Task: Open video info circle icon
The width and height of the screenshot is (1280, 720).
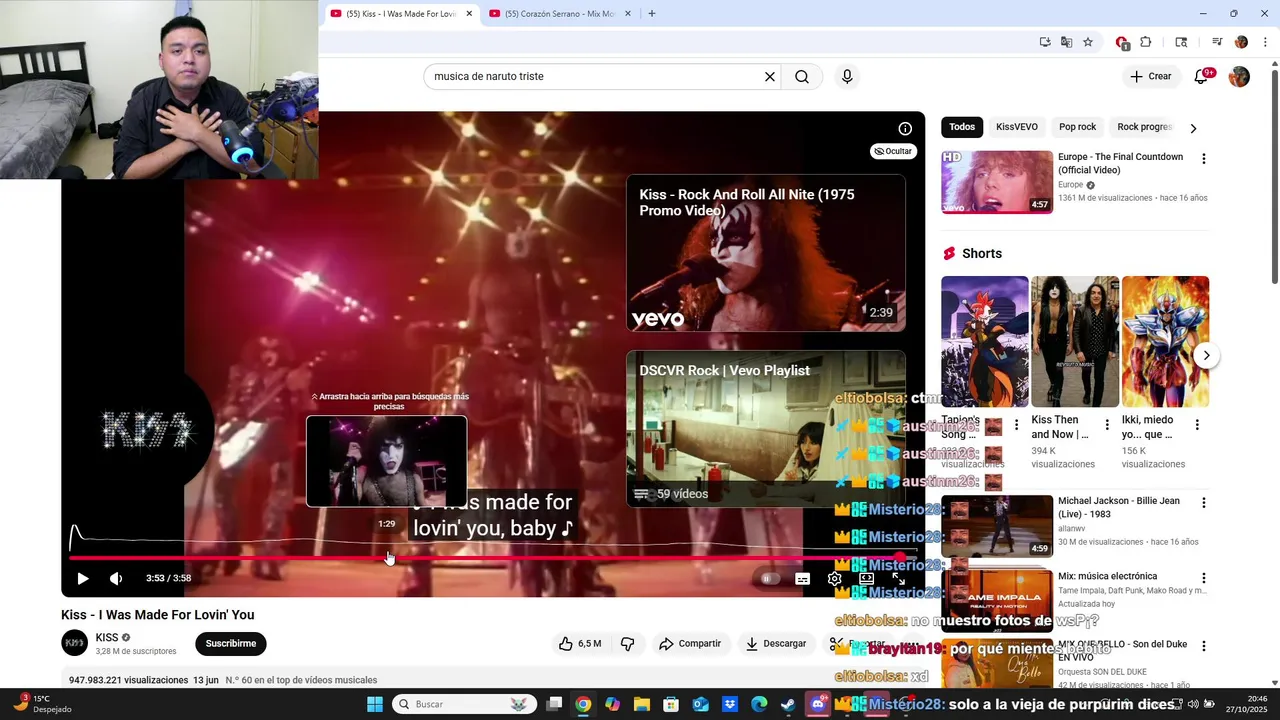Action: (905, 128)
